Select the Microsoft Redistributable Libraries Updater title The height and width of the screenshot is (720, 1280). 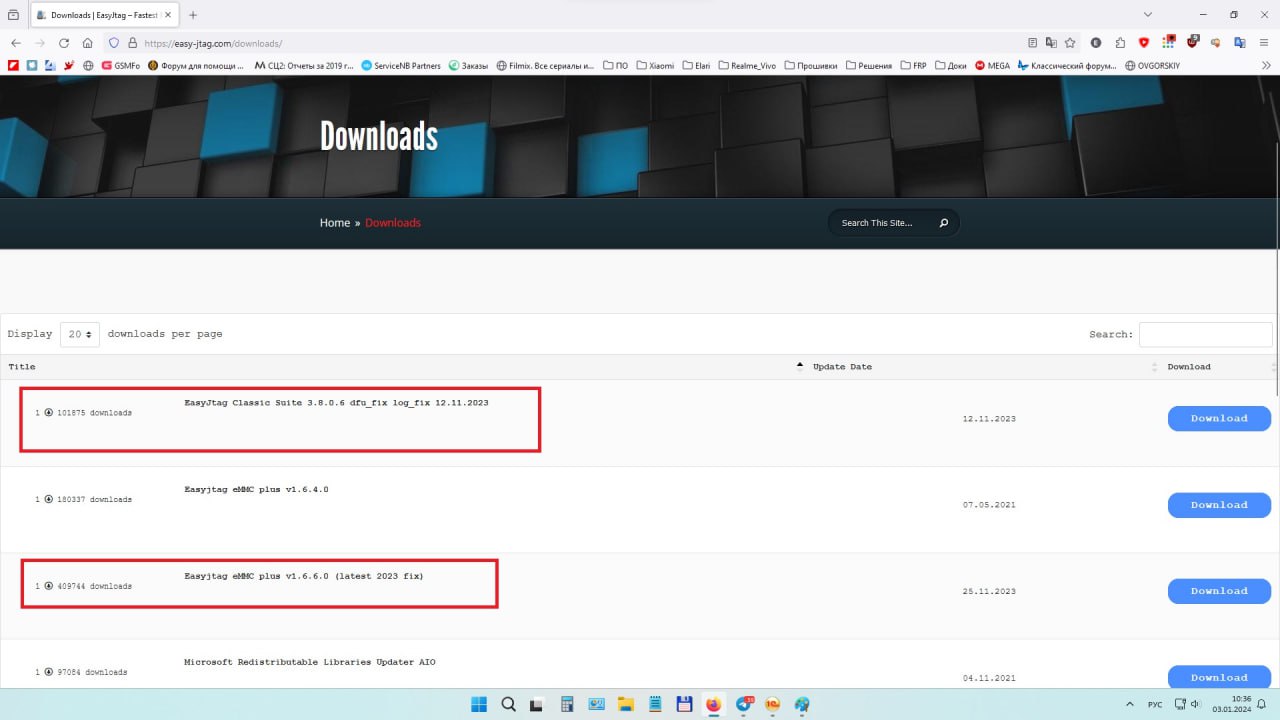click(x=310, y=662)
